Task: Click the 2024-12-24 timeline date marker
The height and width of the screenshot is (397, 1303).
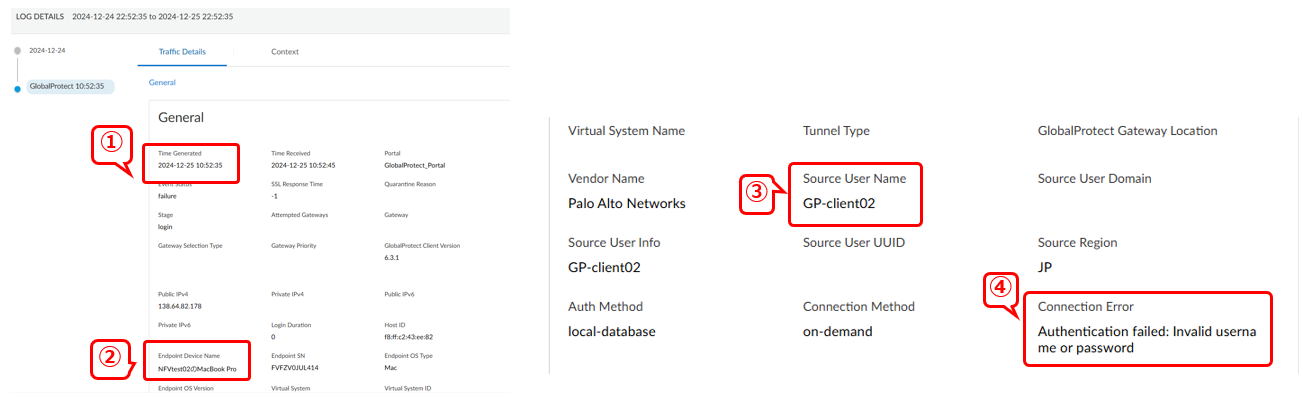Action: pos(46,50)
